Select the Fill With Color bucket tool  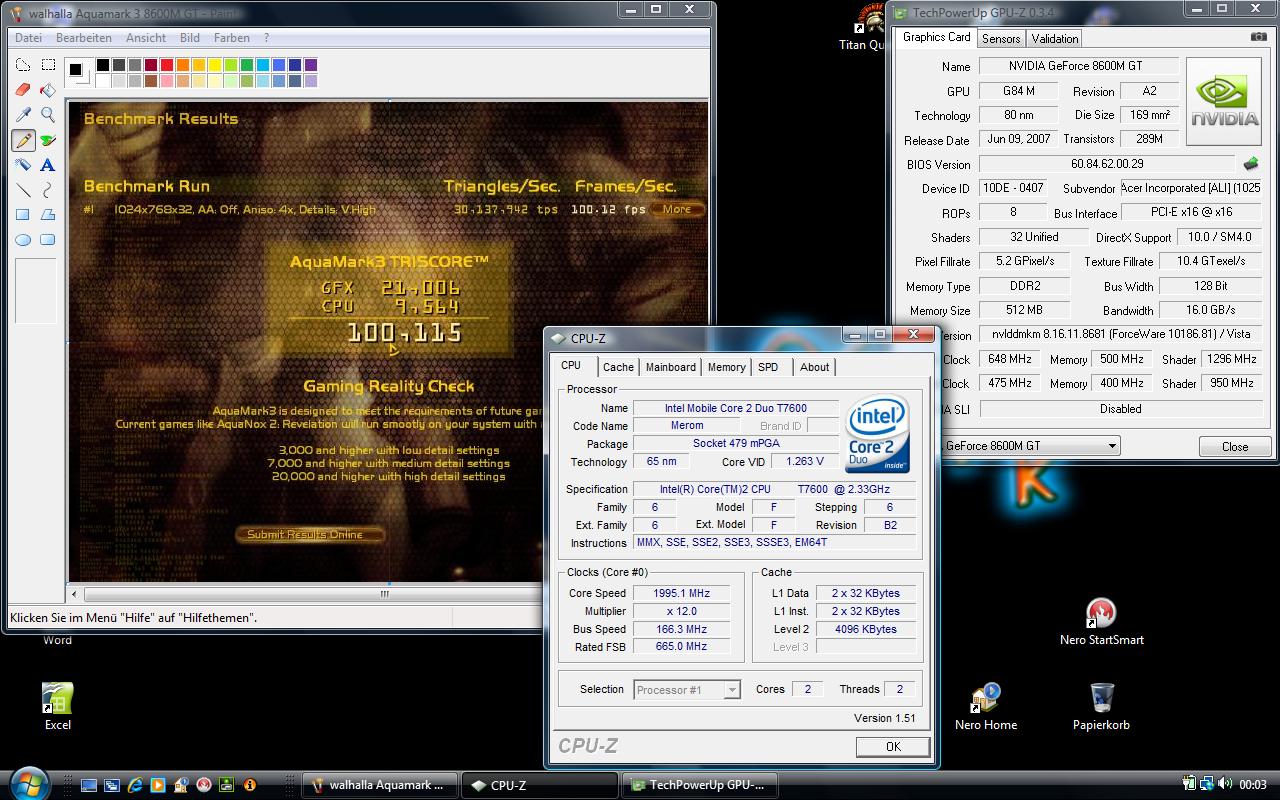pos(47,90)
